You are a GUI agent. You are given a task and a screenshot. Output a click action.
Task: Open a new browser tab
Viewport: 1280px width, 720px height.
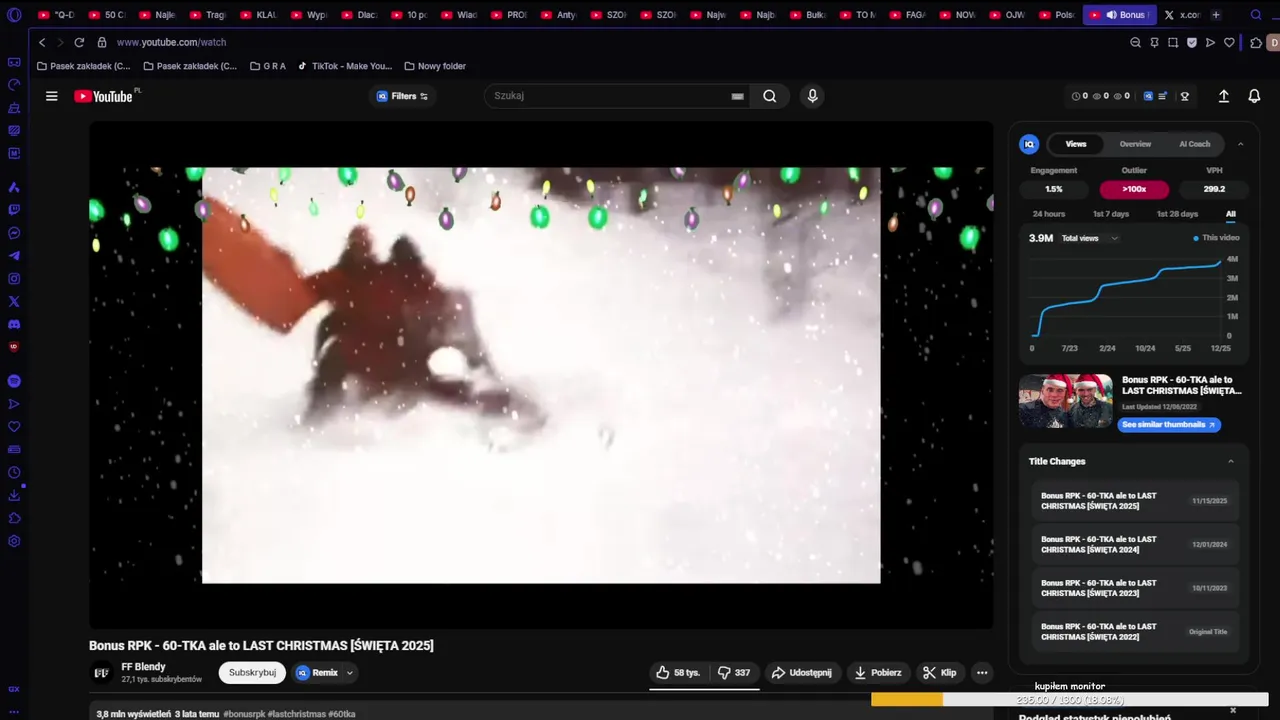[x=1216, y=15]
